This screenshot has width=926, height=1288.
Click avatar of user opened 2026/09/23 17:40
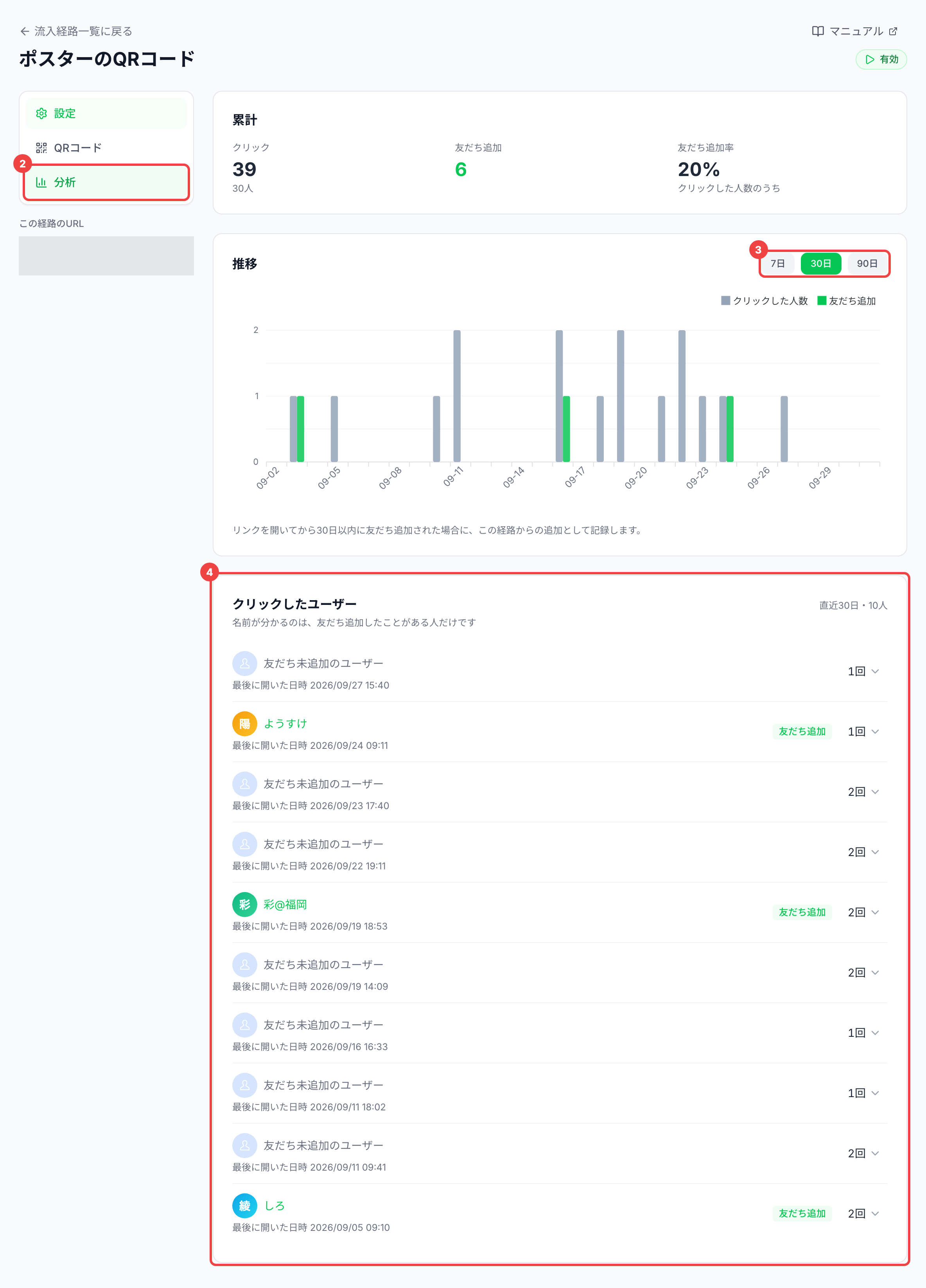point(245,784)
